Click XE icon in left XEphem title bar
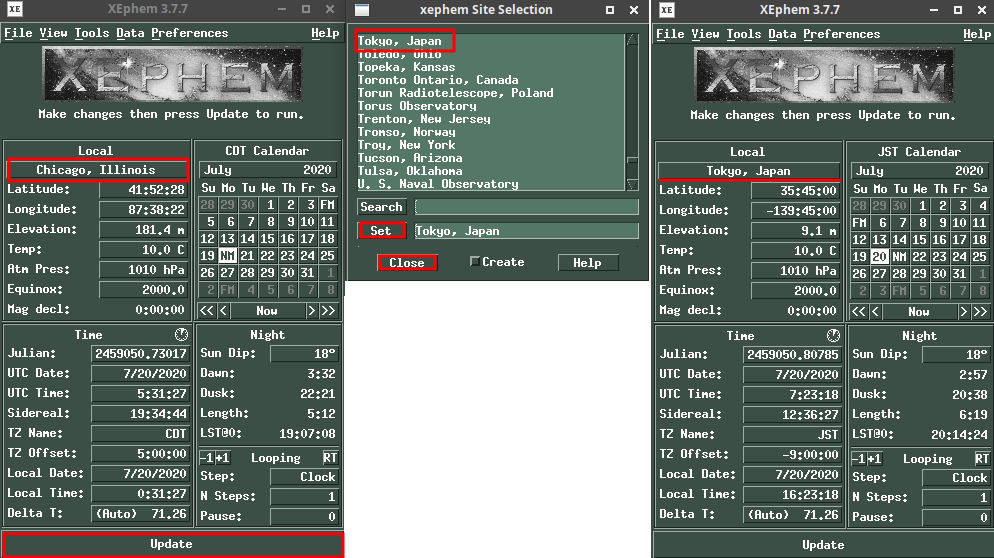 (14, 9)
